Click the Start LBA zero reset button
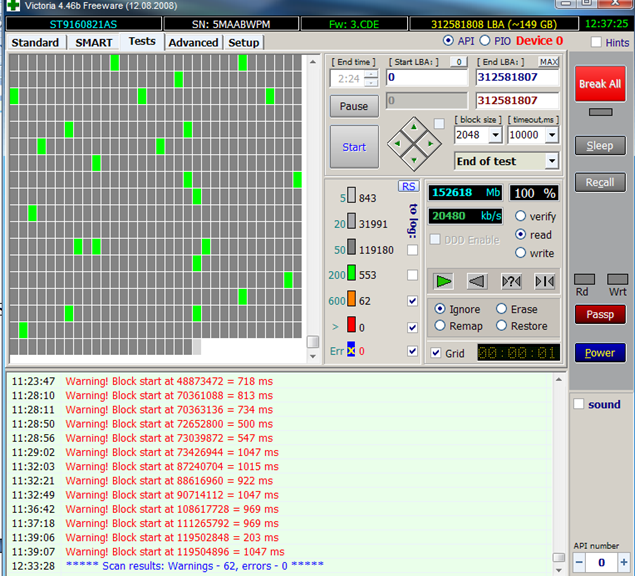 459,62
